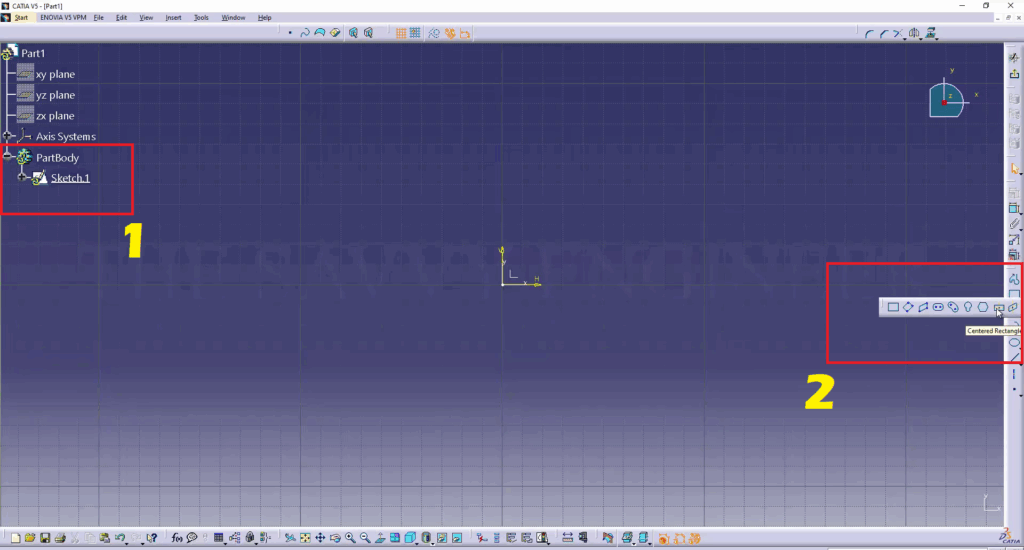The image size is (1024, 550).
Task: Select the Hexagon profile tool
Action: 983,307
